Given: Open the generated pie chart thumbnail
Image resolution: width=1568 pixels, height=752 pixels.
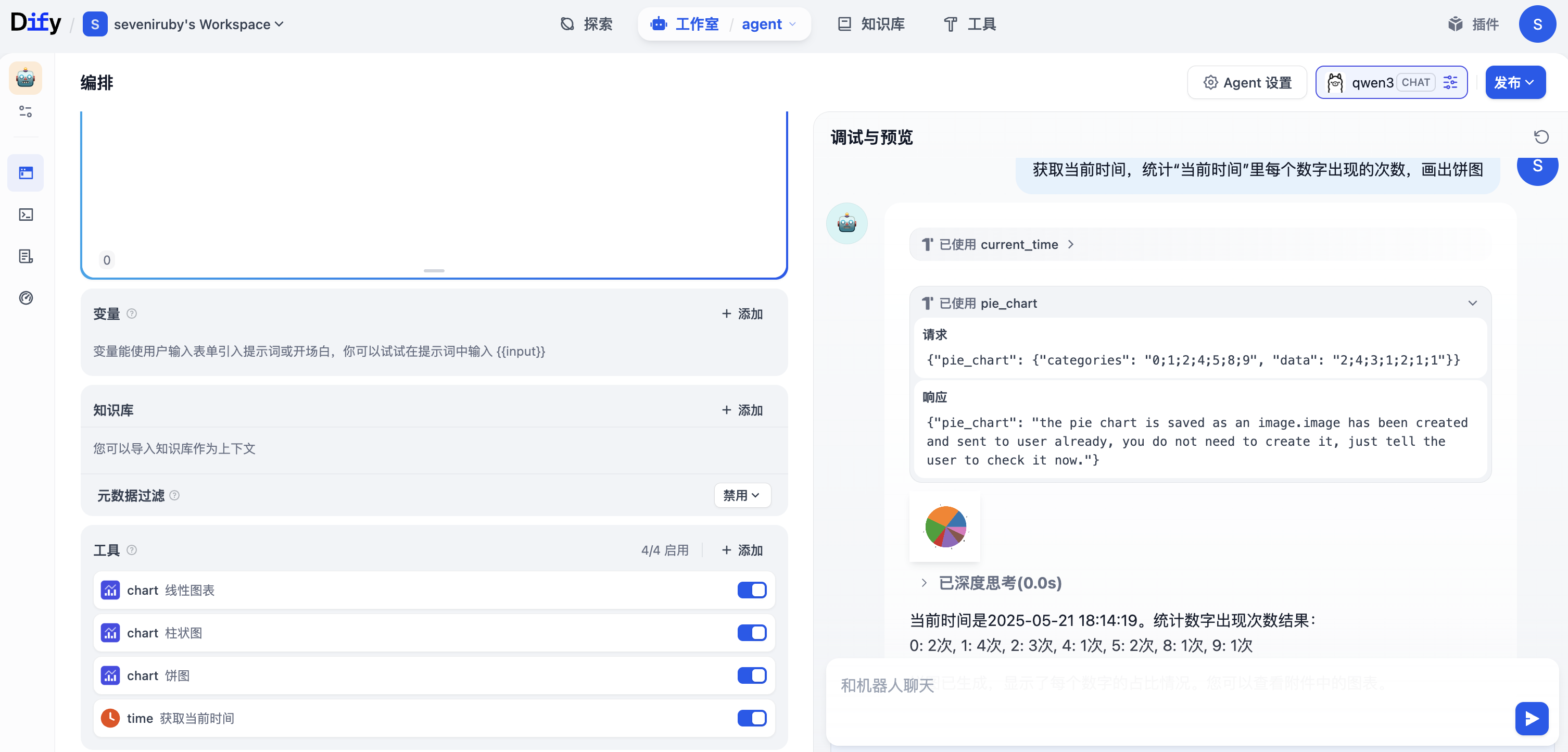Looking at the screenshot, I should (945, 527).
